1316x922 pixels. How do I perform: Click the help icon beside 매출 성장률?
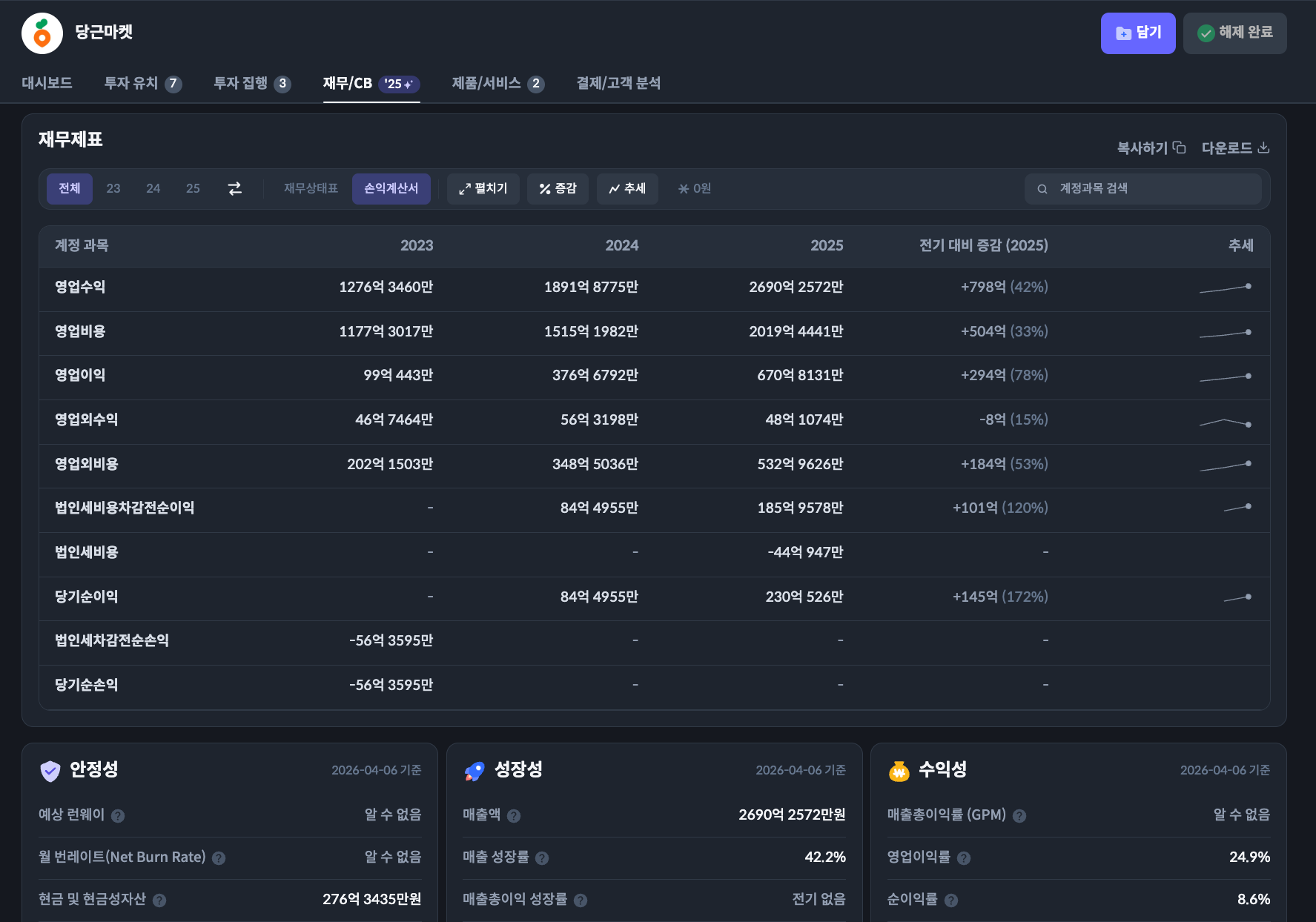click(x=542, y=858)
